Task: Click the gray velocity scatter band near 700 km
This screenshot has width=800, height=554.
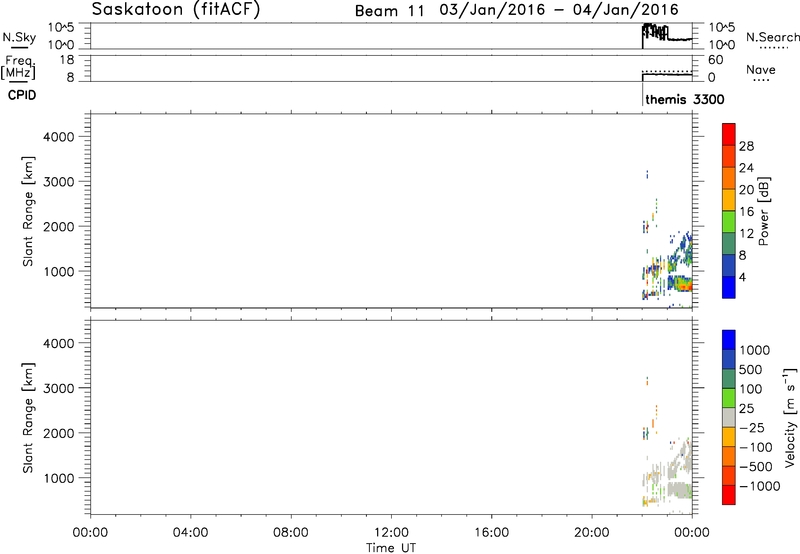Action: pyautogui.click(x=680, y=490)
